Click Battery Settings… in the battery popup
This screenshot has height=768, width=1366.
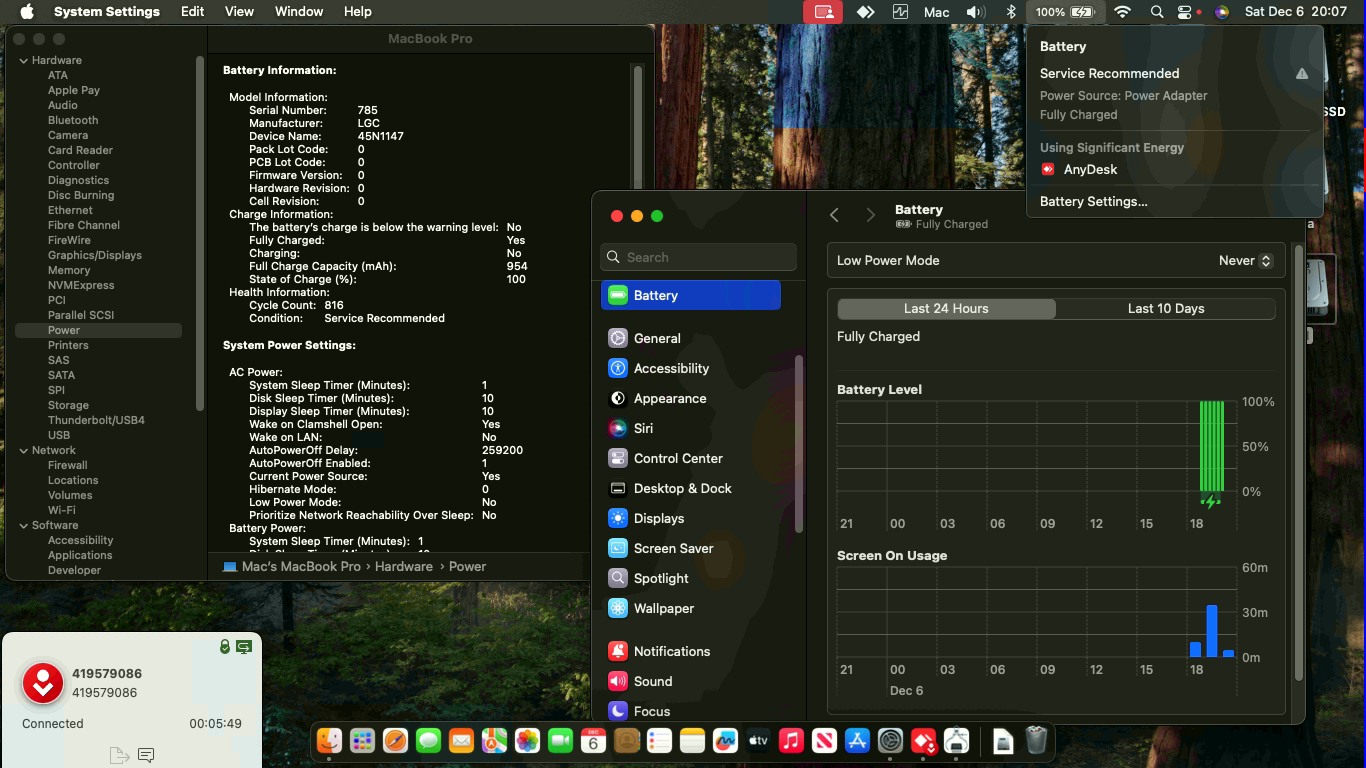point(1093,202)
